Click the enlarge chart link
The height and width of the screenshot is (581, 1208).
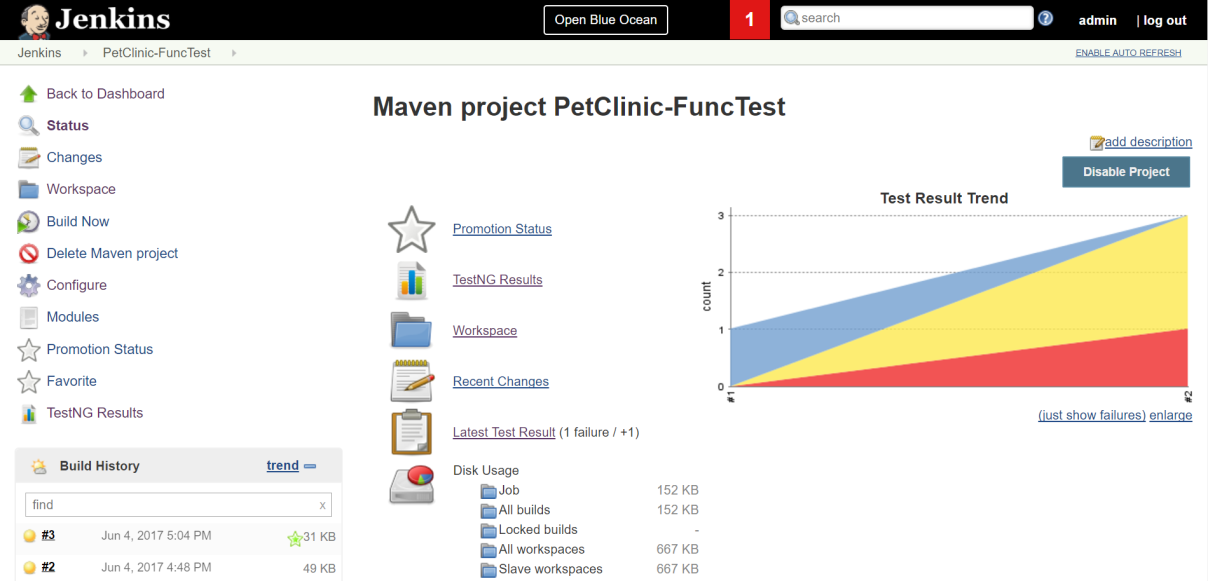(x=1171, y=415)
